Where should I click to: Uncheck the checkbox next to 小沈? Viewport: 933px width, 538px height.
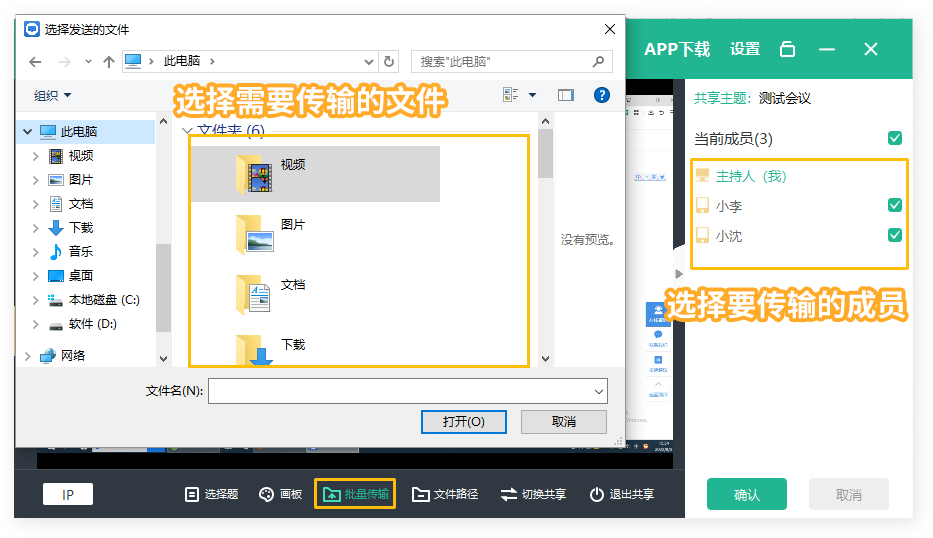895,235
